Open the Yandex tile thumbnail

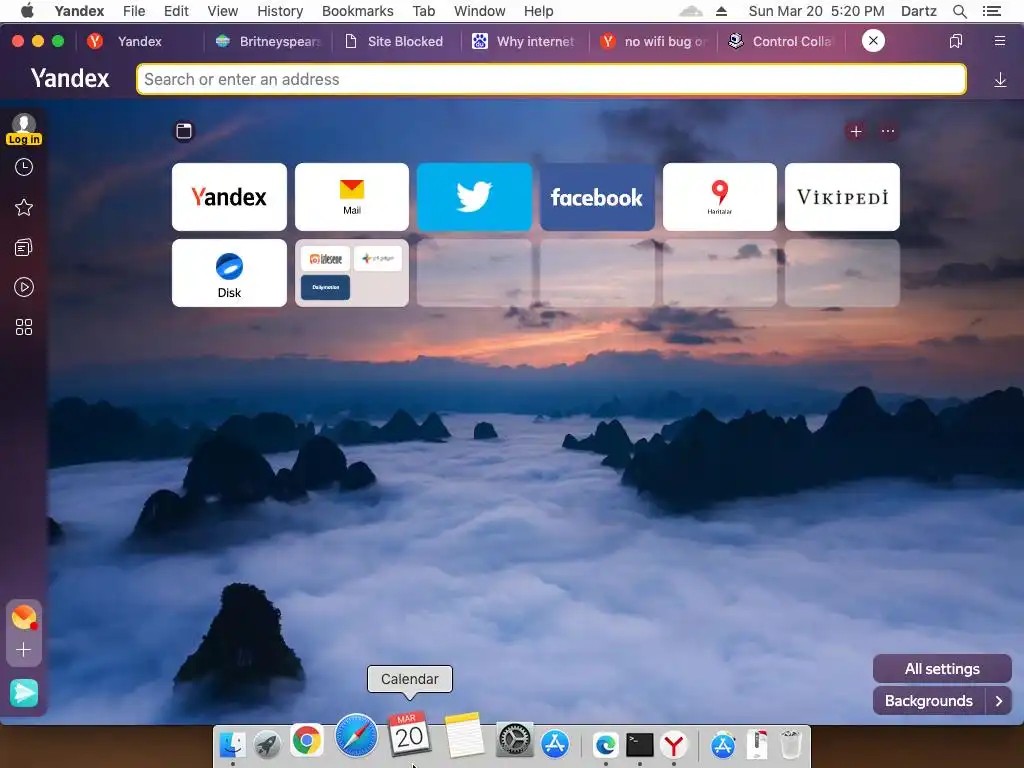229,197
